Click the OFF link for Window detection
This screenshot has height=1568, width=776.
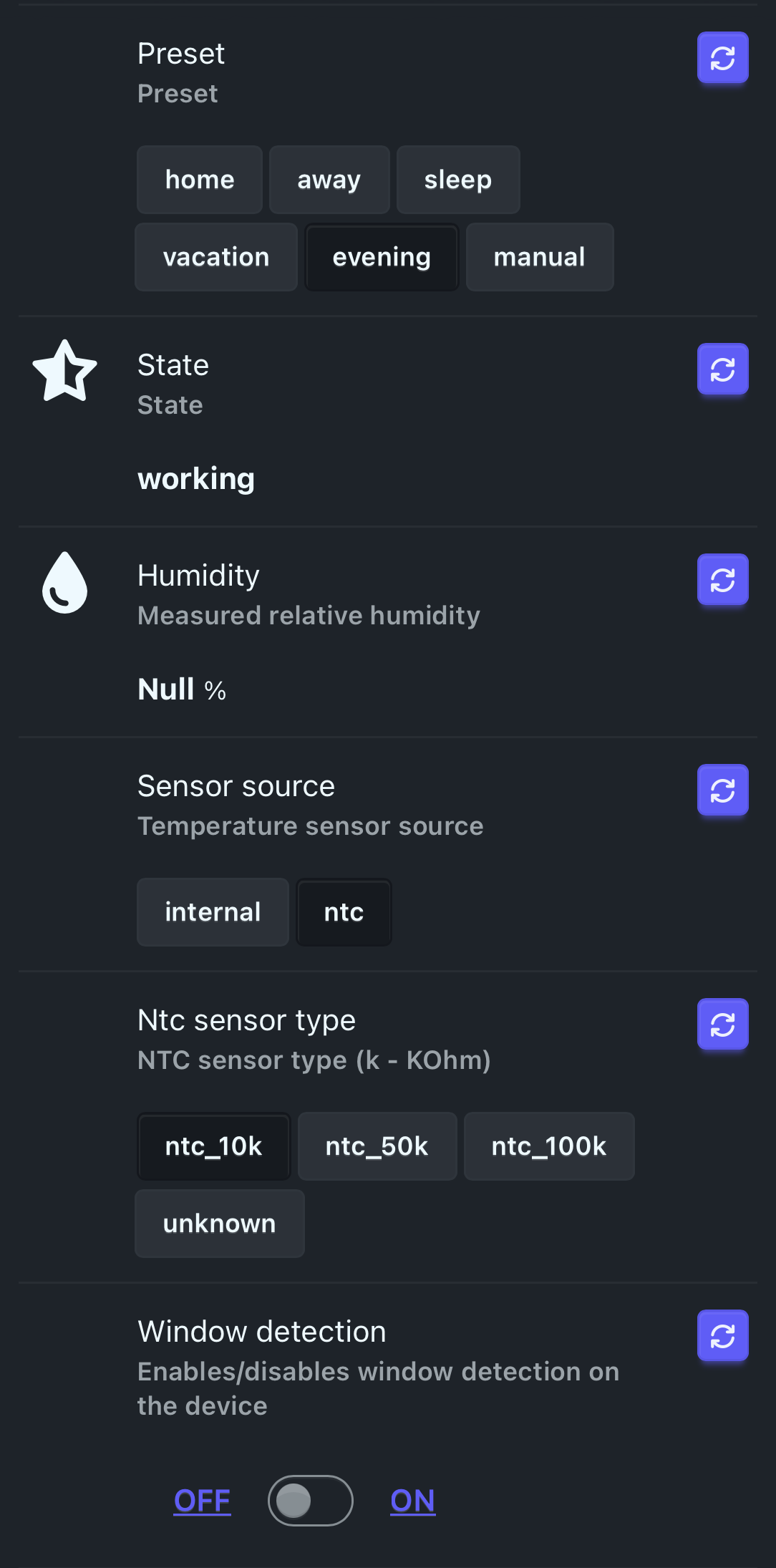202,1501
